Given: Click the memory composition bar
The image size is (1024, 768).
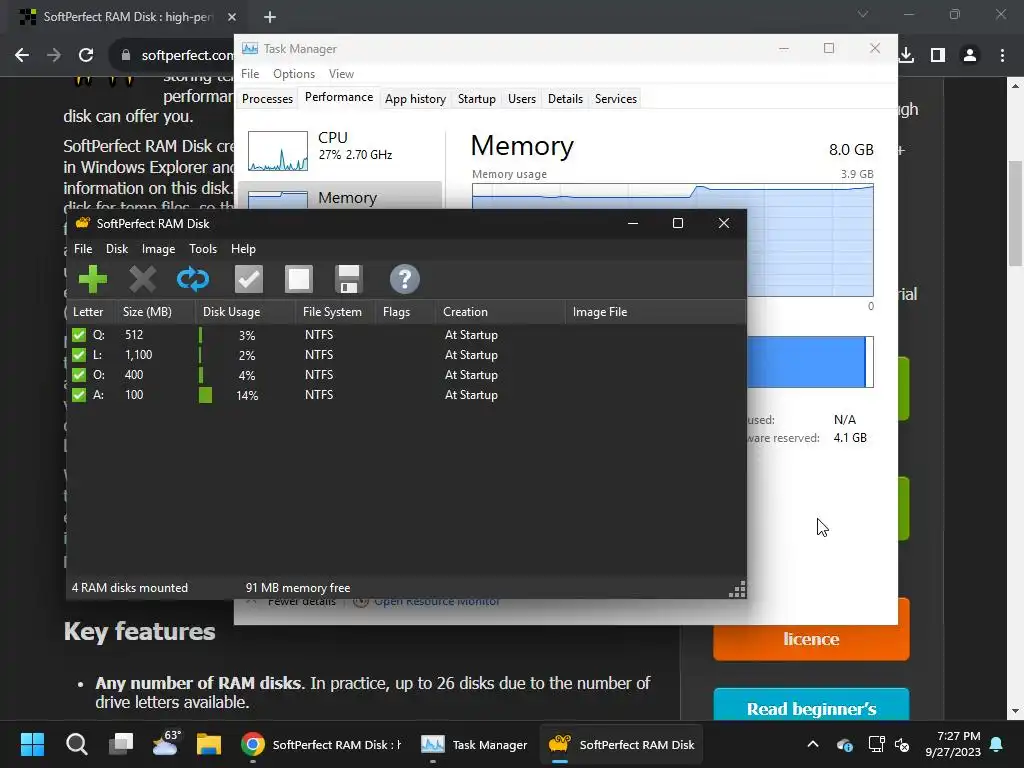Looking at the screenshot, I should 810,362.
